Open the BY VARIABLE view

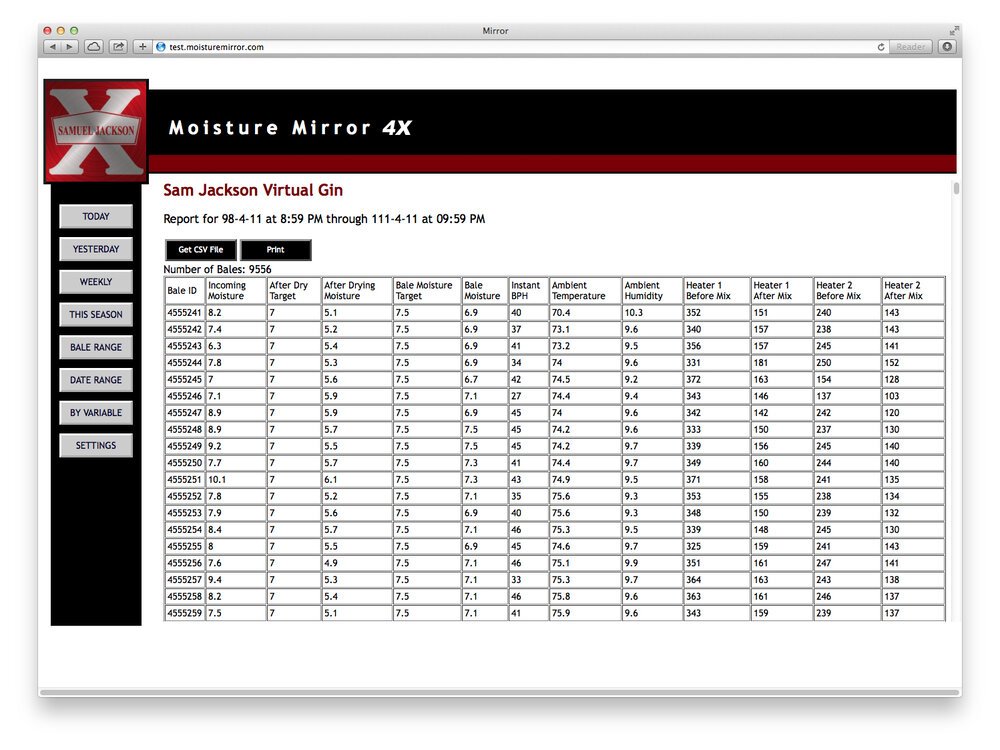point(96,413)
